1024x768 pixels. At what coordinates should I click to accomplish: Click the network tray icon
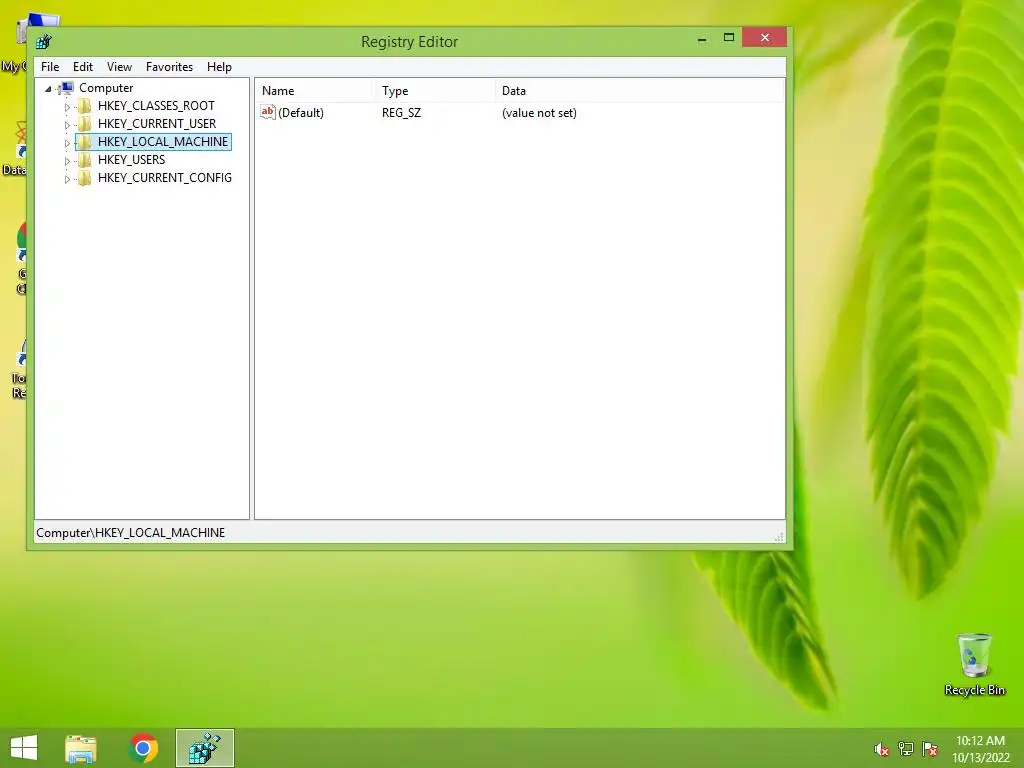pos(906,749)
